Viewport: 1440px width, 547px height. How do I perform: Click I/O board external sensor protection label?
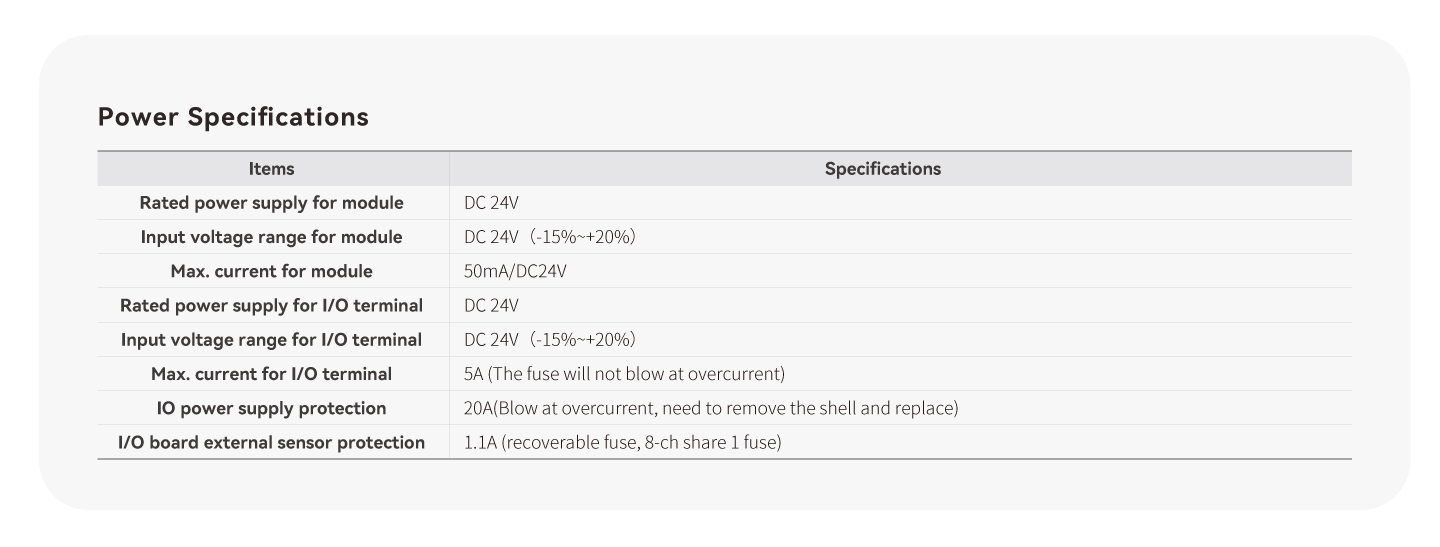pyautogui.click(x=272, y=442)
